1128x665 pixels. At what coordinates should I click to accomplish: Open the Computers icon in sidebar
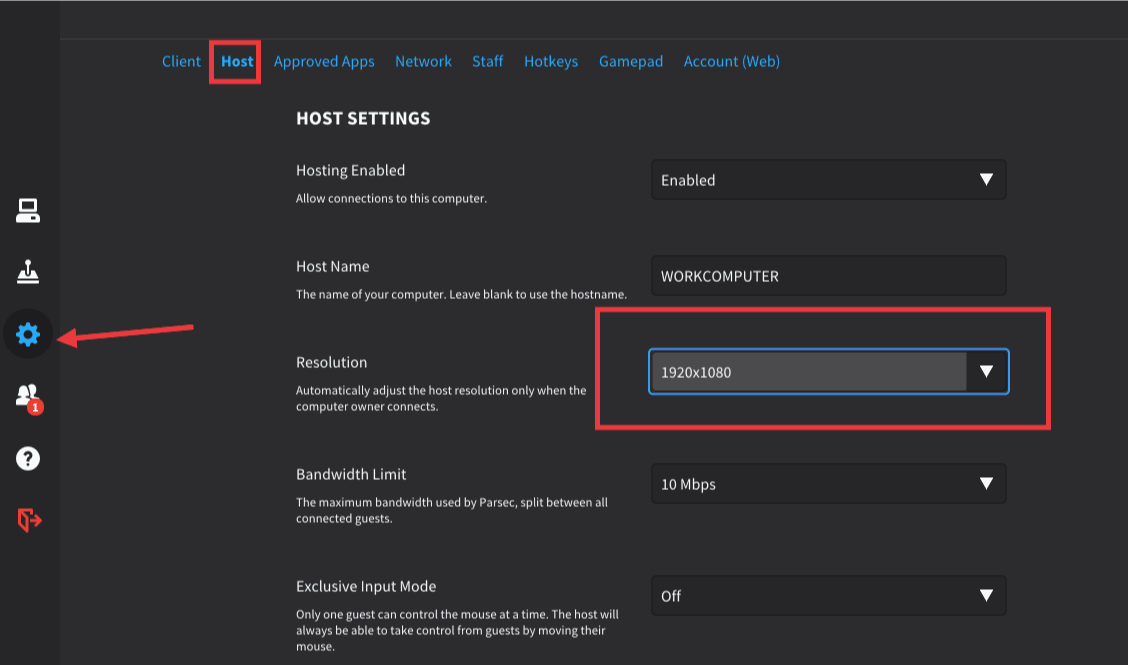(x=28, y=210)
